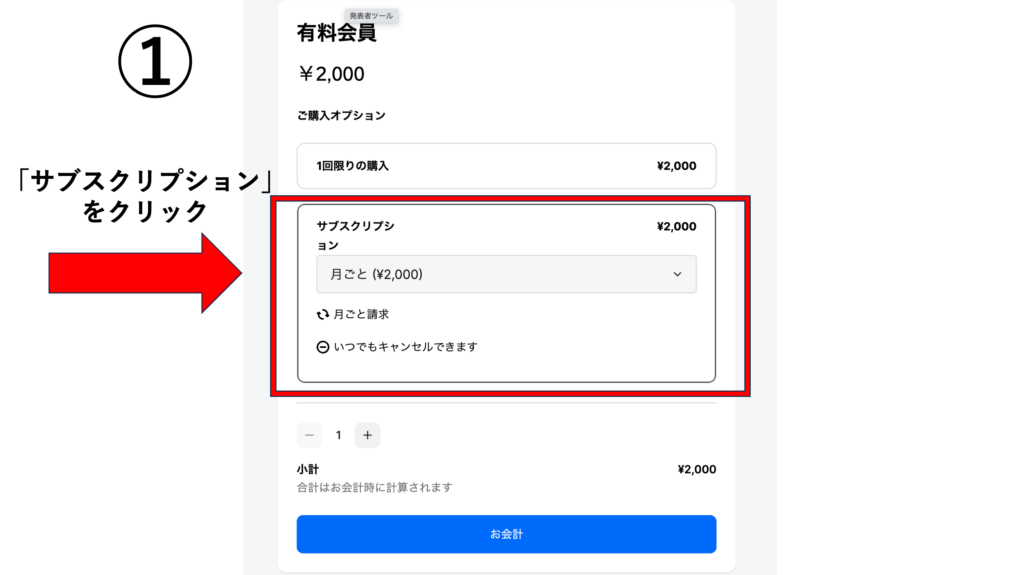1024x575 pixels.
Task: Click the 発表者ツール presenter tools label
Action: coord(372,16)
